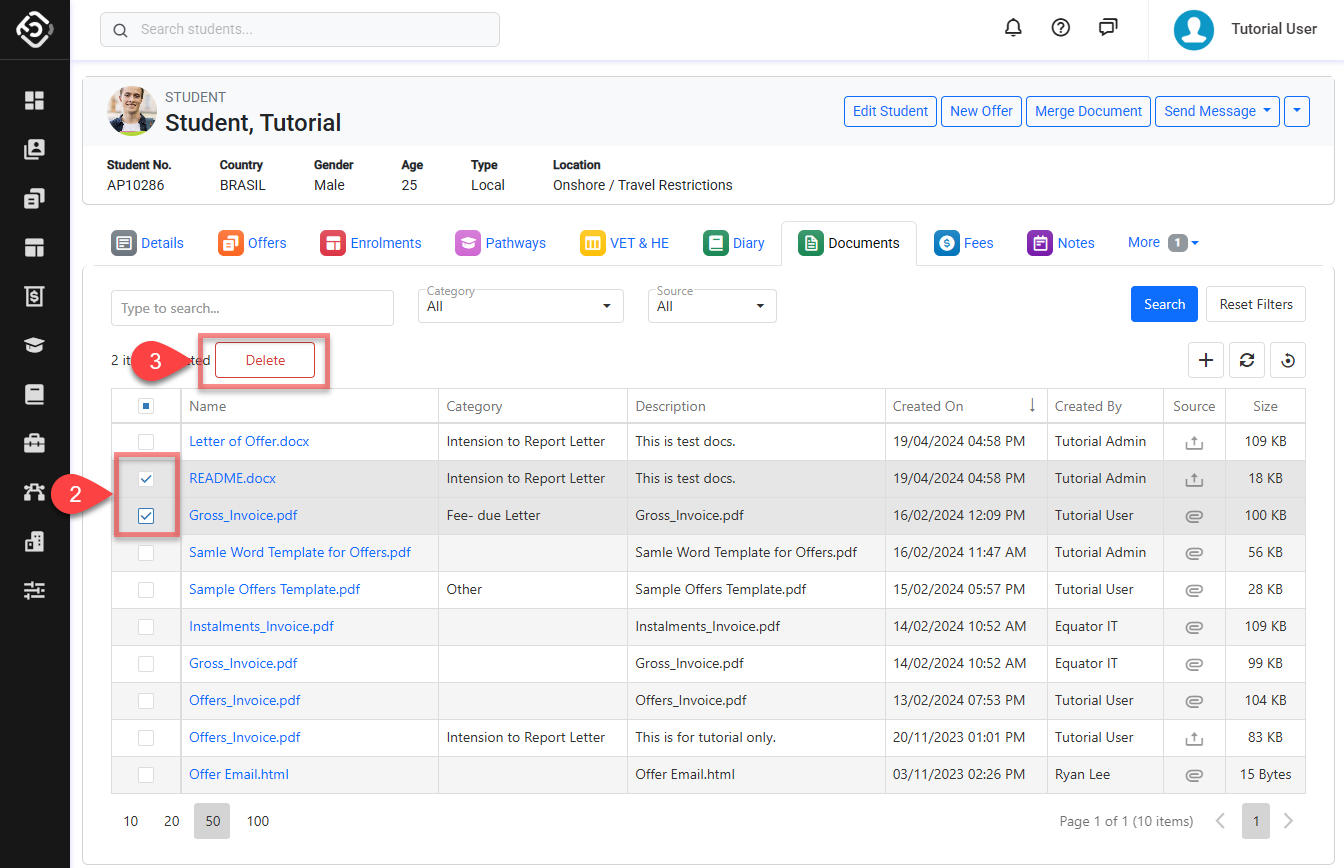Image resolution: width=1344 pixels, height=868 pixels.
Task: Open the briefcase icon in sidebar
Action: coord(35,443)
